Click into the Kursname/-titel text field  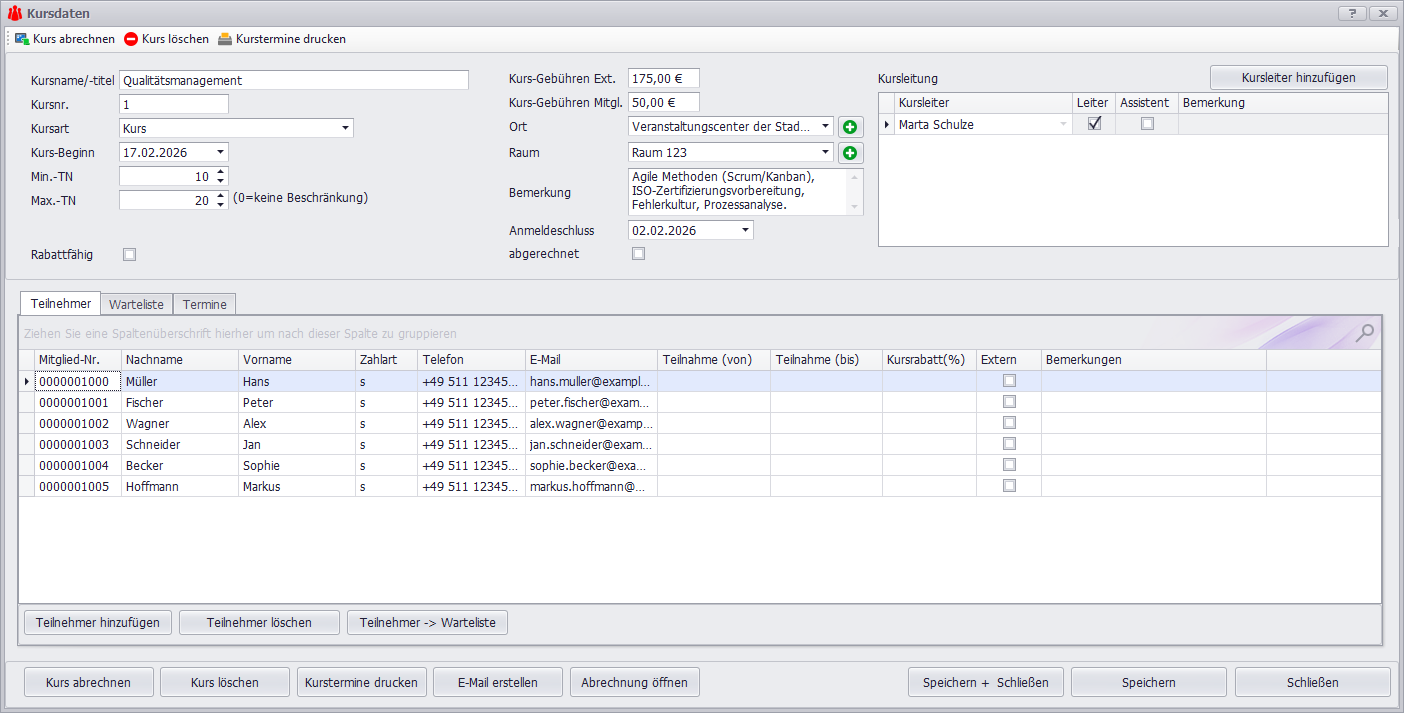293,80
